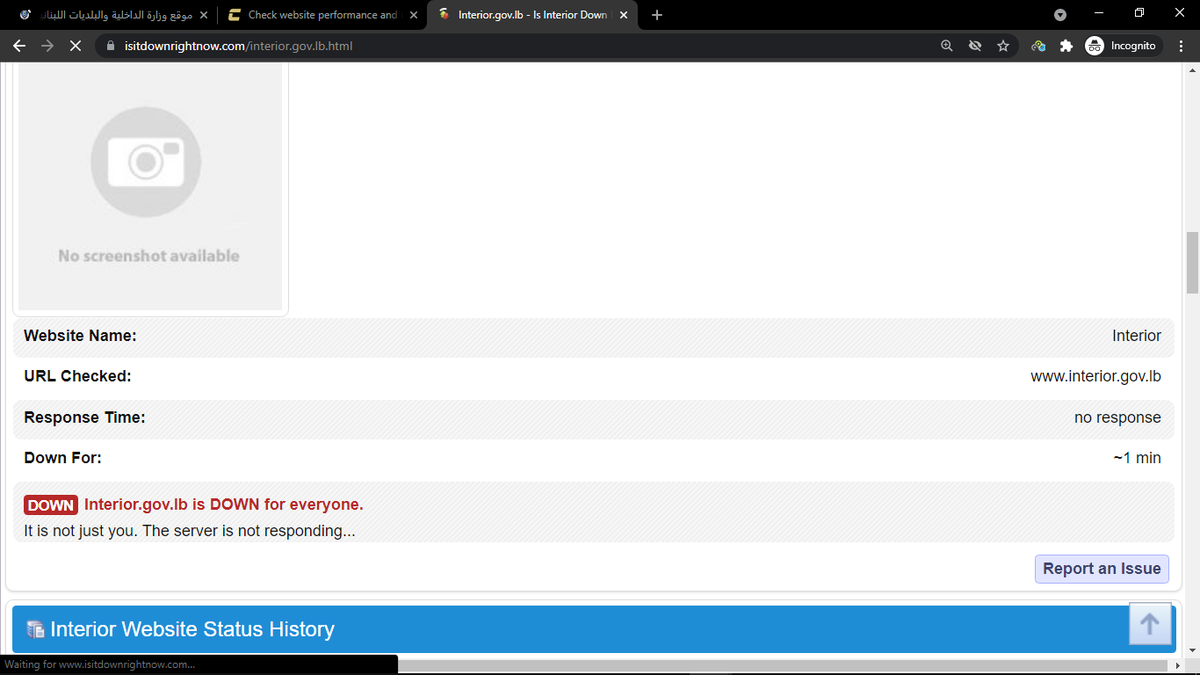
Task: Click the red DOWN status badge
Action: 51,505
